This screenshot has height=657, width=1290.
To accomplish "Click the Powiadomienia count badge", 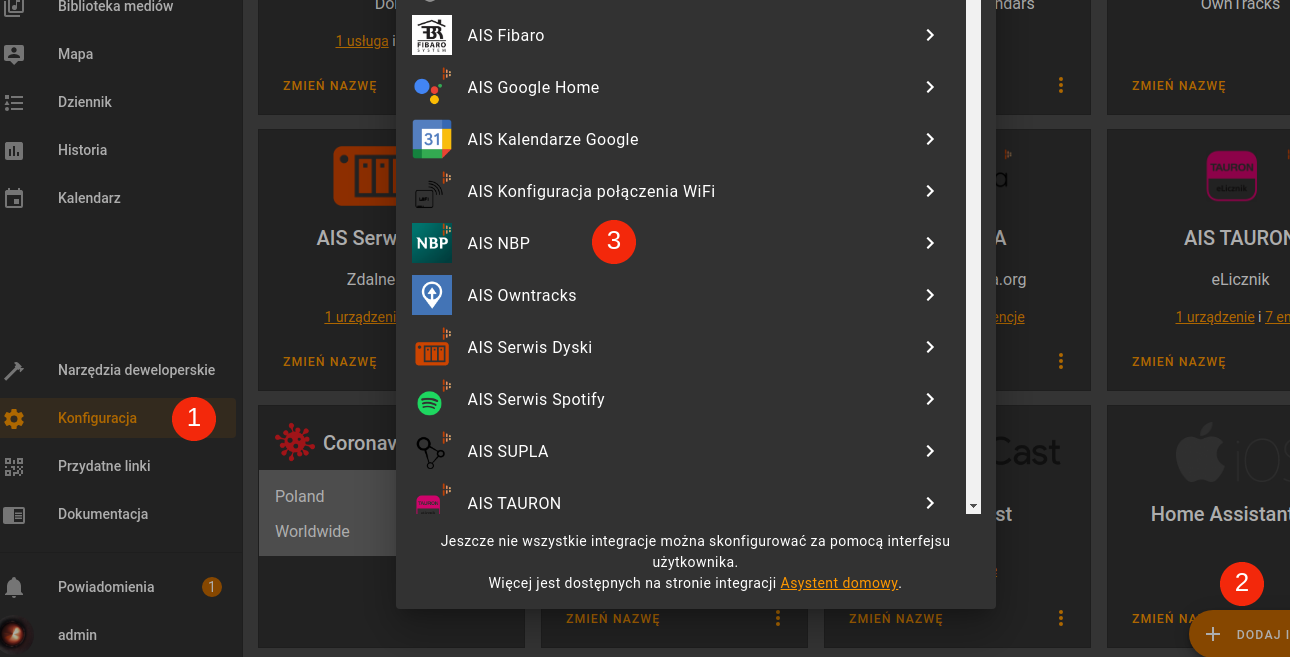I will point(212,587).
